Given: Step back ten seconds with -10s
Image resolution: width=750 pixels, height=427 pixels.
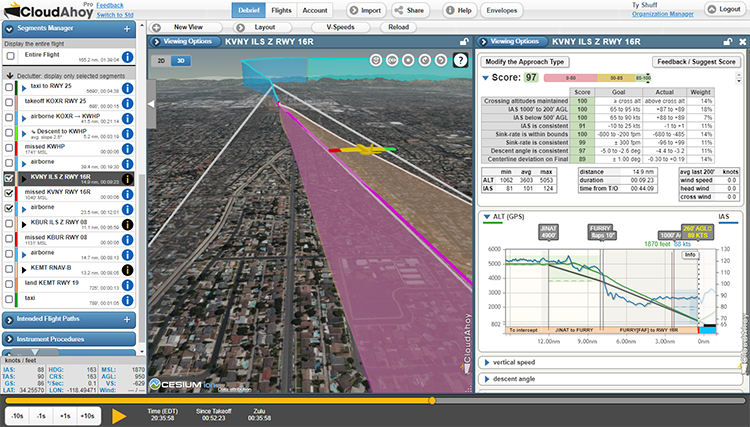Looking at the screenshot, I should (x=17, y=416).
